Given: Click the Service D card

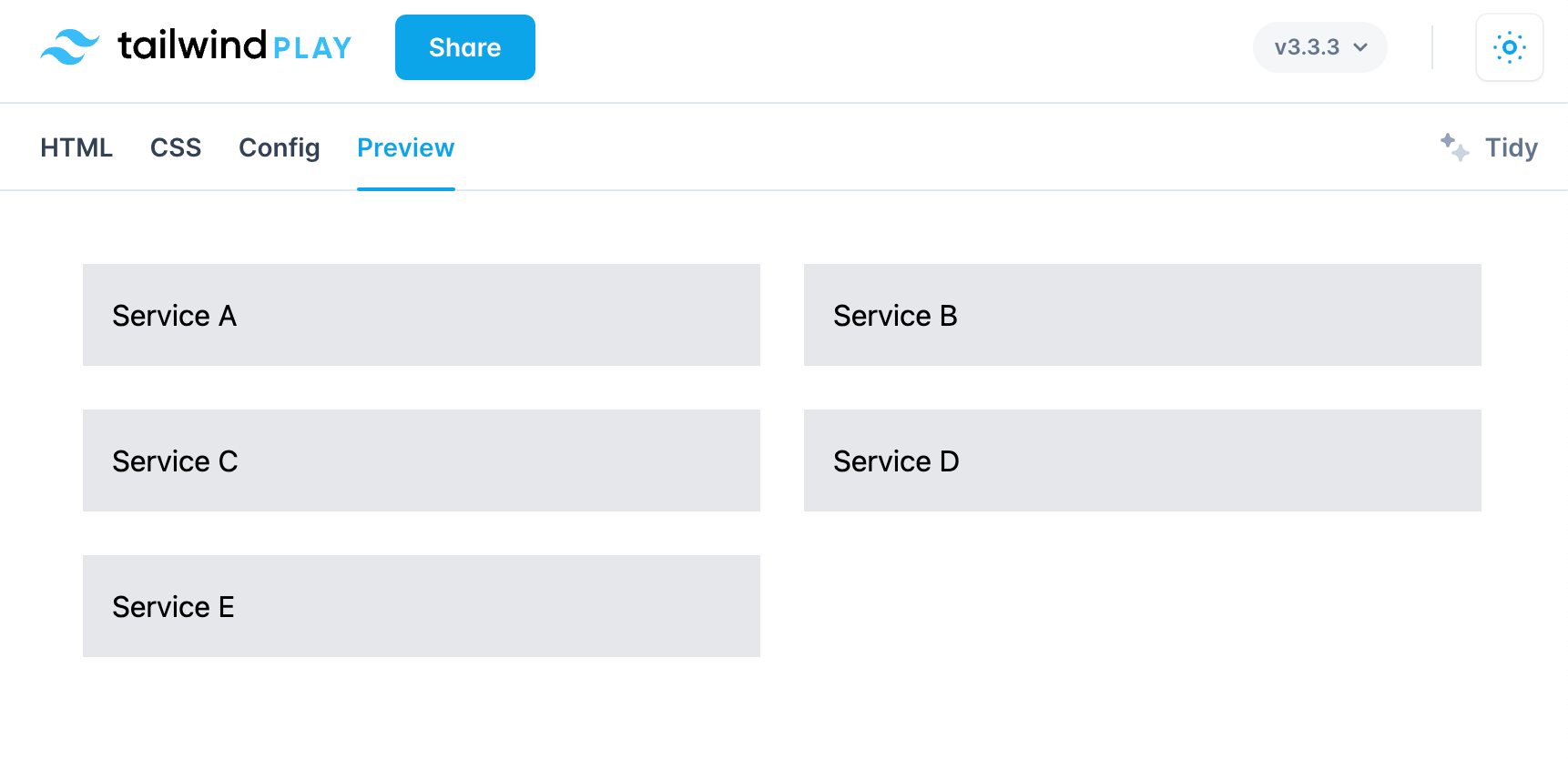Looking at the screenshot, I should tap(1142, 460).
